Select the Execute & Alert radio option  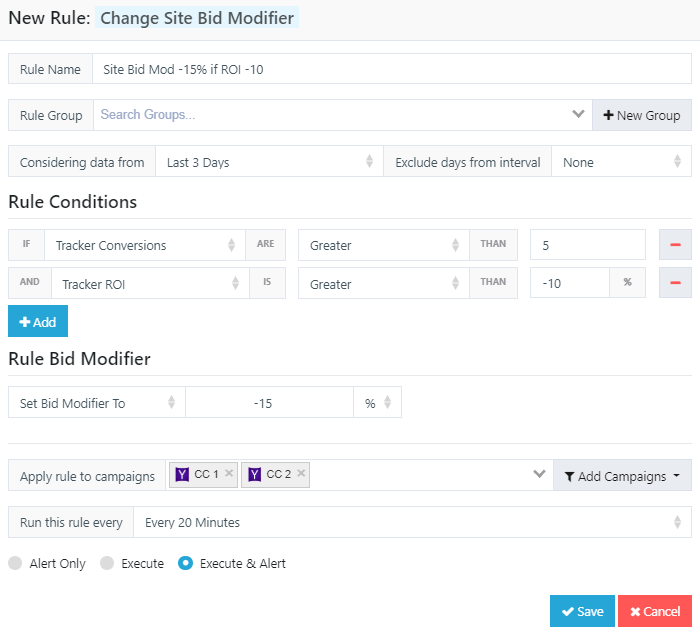point(185,563)
